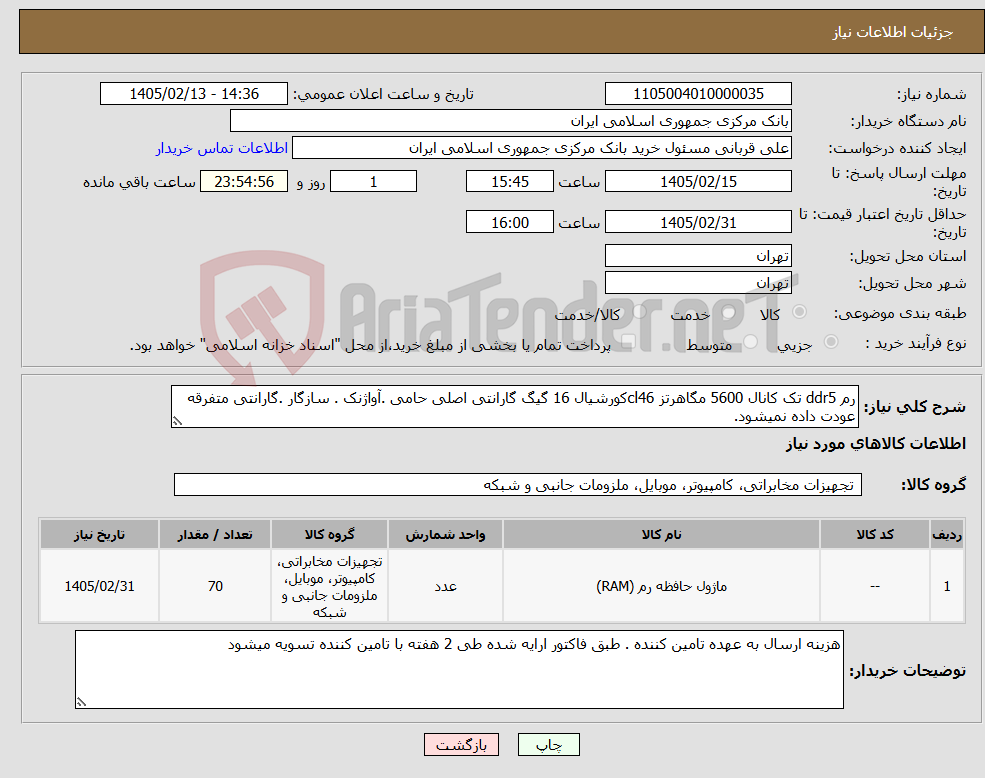
Task: Click request creator name field
Action: (541, 148)
